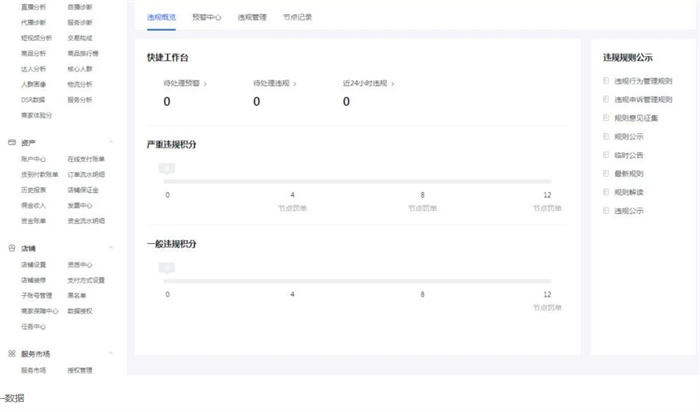Click the document icon beside 规则解读
The width and height of the screenshot is (700, 412).
click(x=606, y=192)
